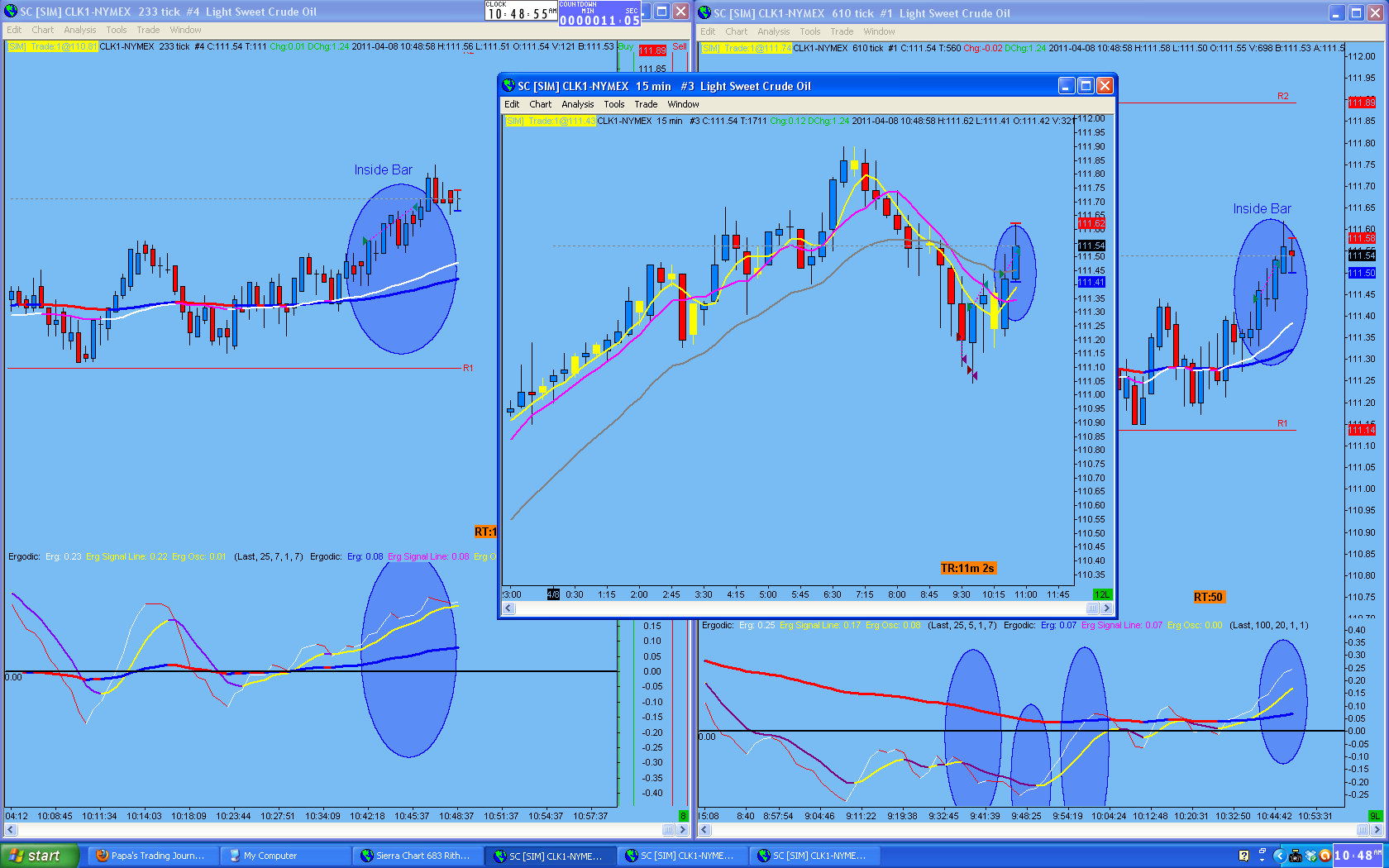Click the green 9L position indicator

pyautogui.click(x=1375, y=816)
